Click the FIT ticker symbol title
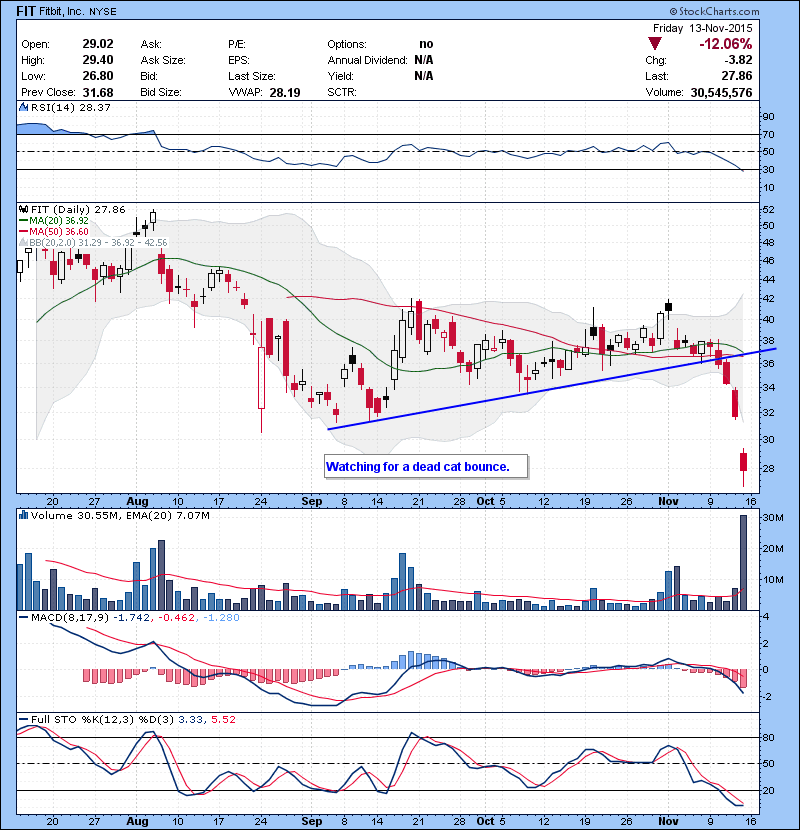 pyautogui.click(x=26, y=11)
